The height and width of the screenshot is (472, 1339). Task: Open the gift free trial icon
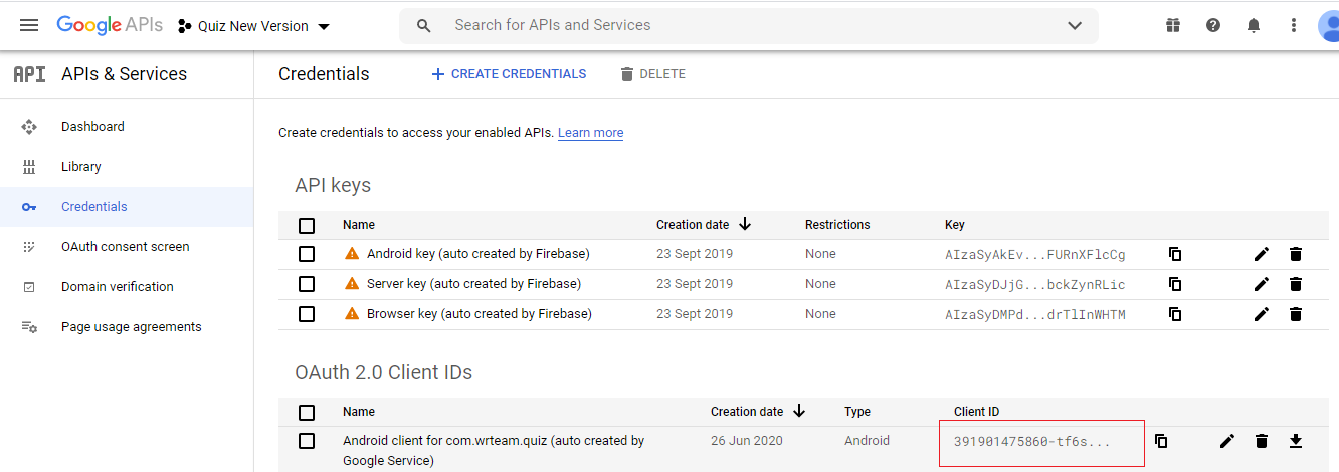pos(1173,25)
